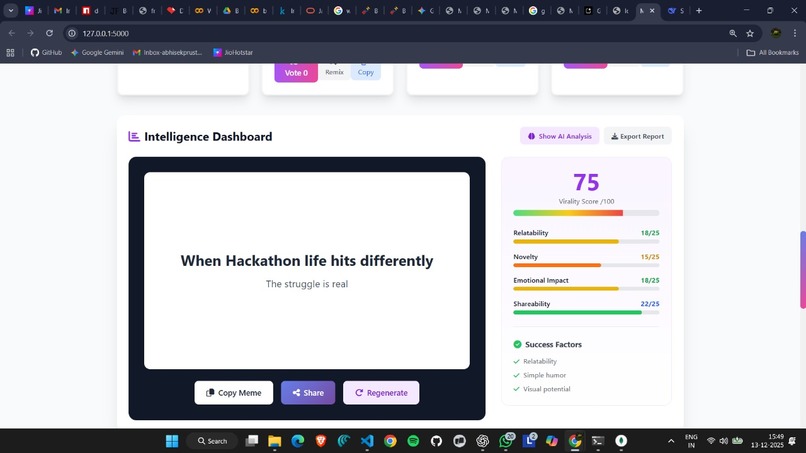The width and height of the screenshot is (806, 453).
Task: Switch to the last tab labeled S
Action: click(x=675, y=10)
